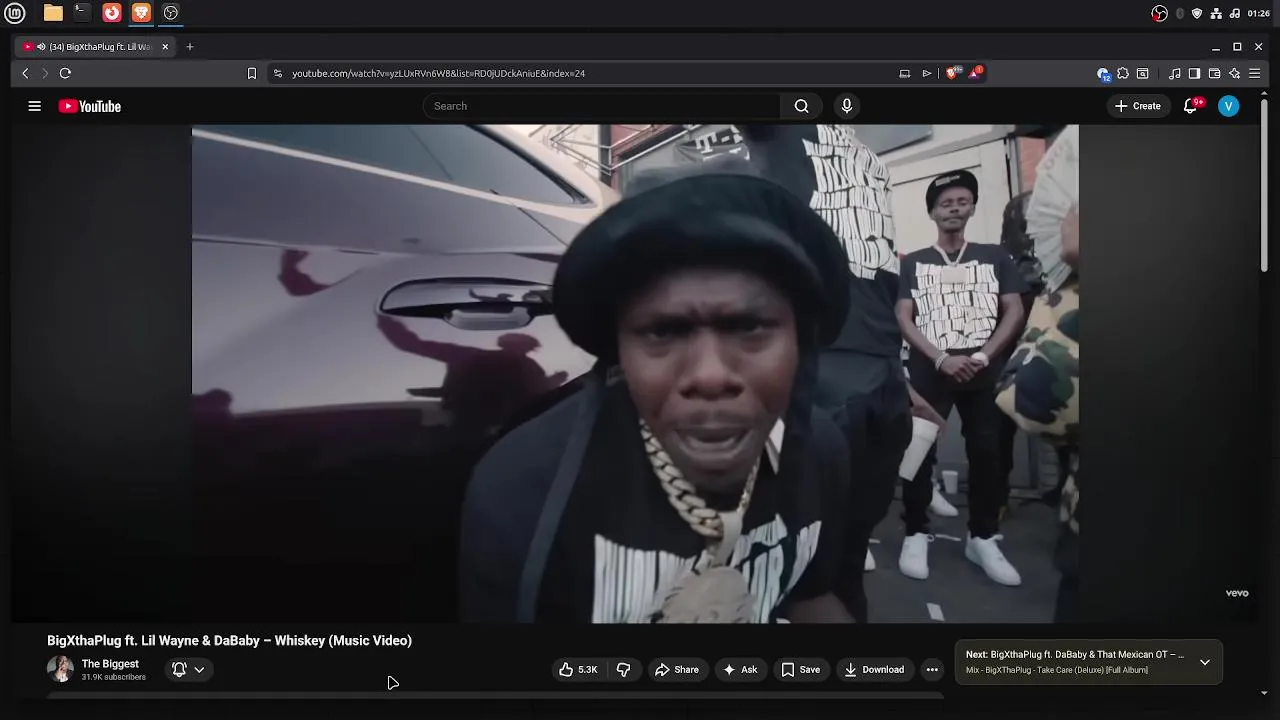Click video title BigXthaPlug Whiskey text
Viewport: 1280px width, 720px height.
pyautogui.click(x=229, y=641)
